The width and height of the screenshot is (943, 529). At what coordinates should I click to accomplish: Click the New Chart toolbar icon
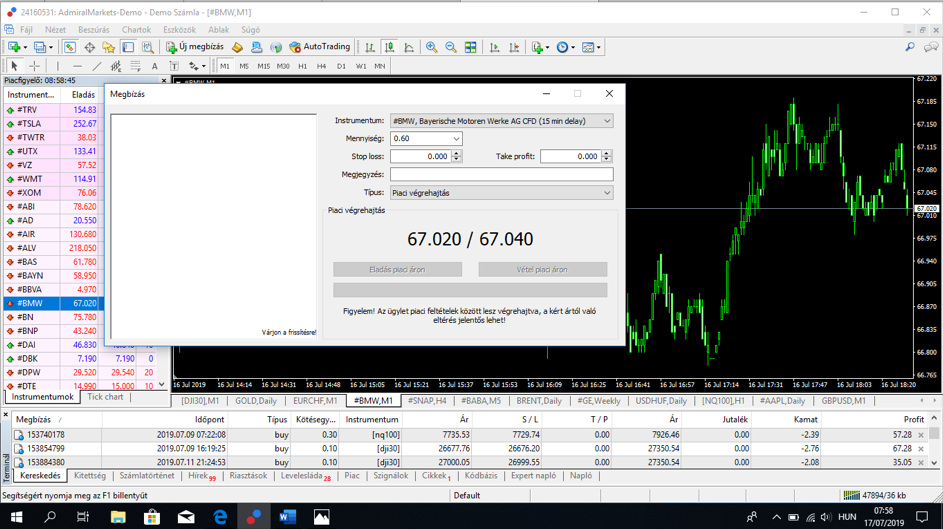[x=14, y=47]
